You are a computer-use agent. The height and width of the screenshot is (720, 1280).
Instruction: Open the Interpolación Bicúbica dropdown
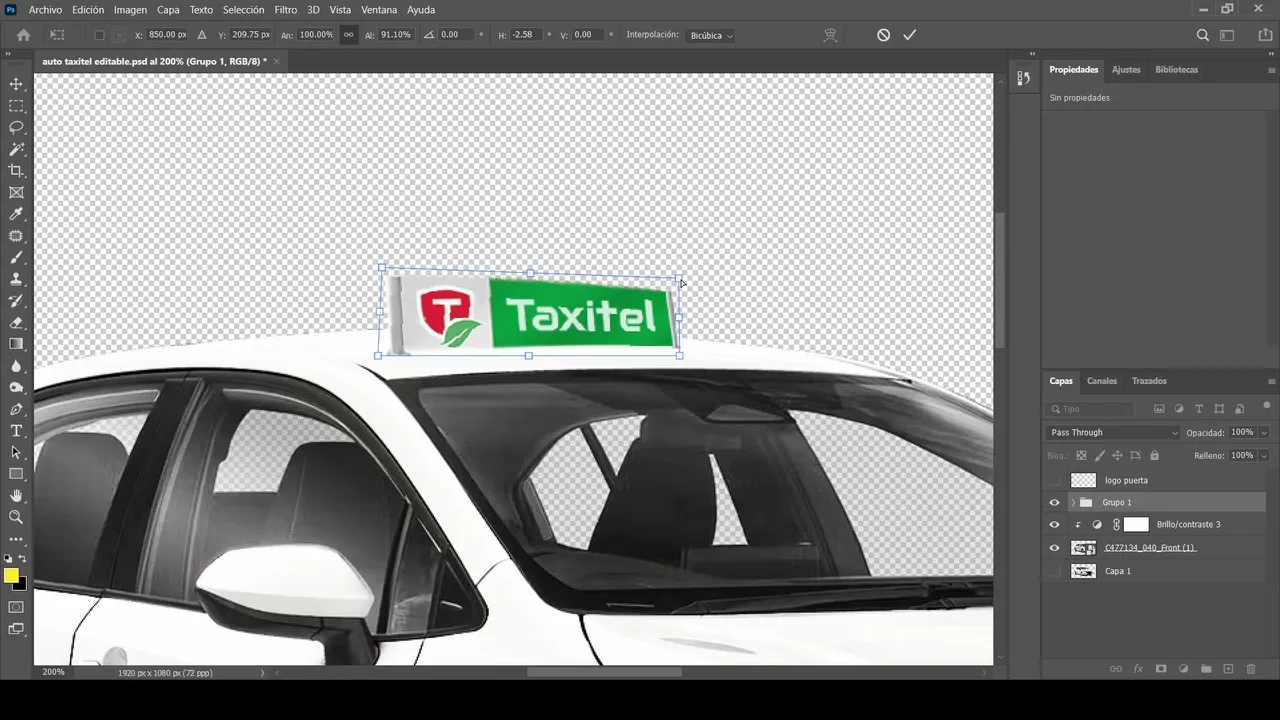(710, 35)
